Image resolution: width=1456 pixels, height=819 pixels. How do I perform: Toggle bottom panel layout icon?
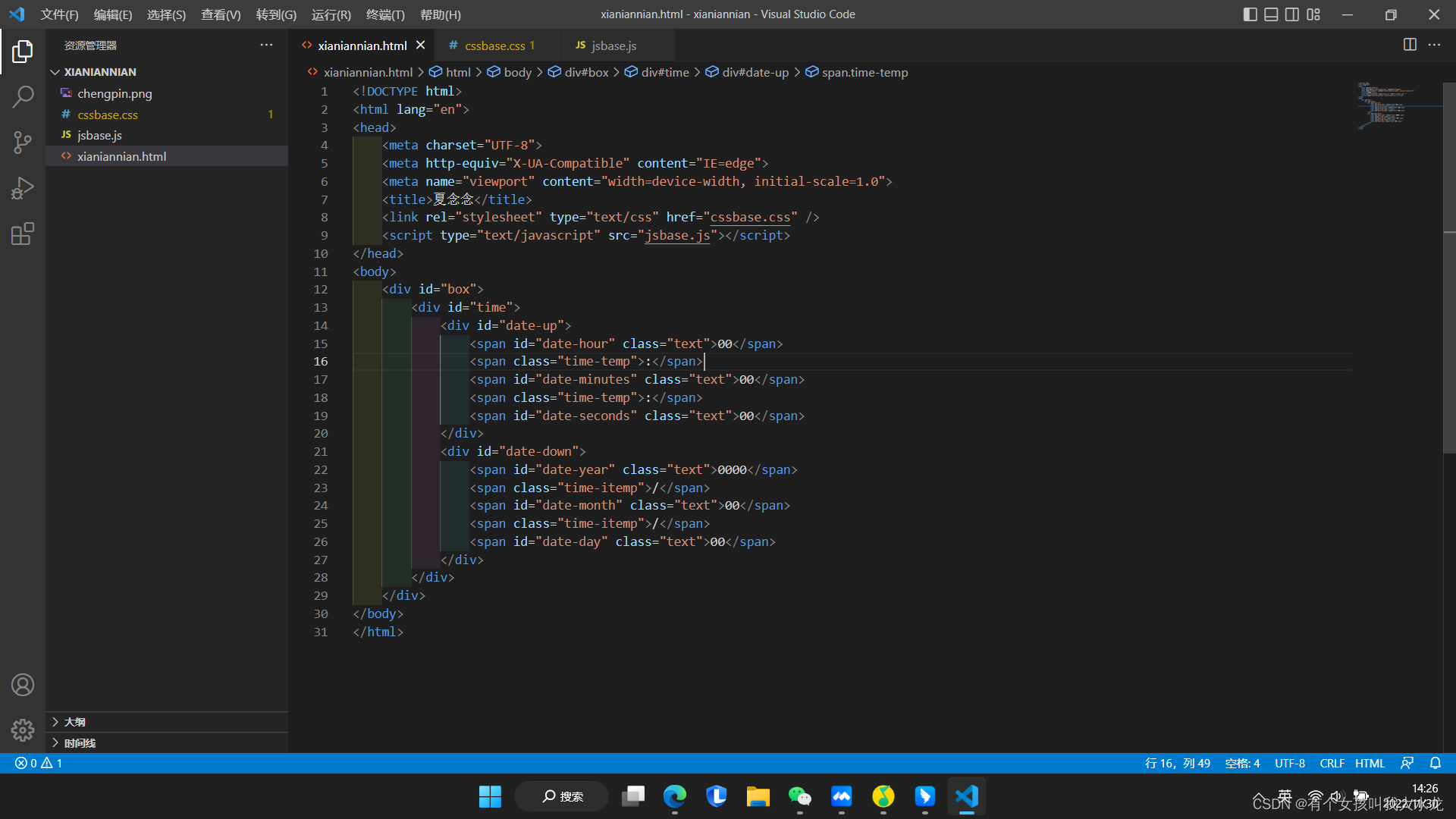pyautogui.click(x=1272, y=14)
